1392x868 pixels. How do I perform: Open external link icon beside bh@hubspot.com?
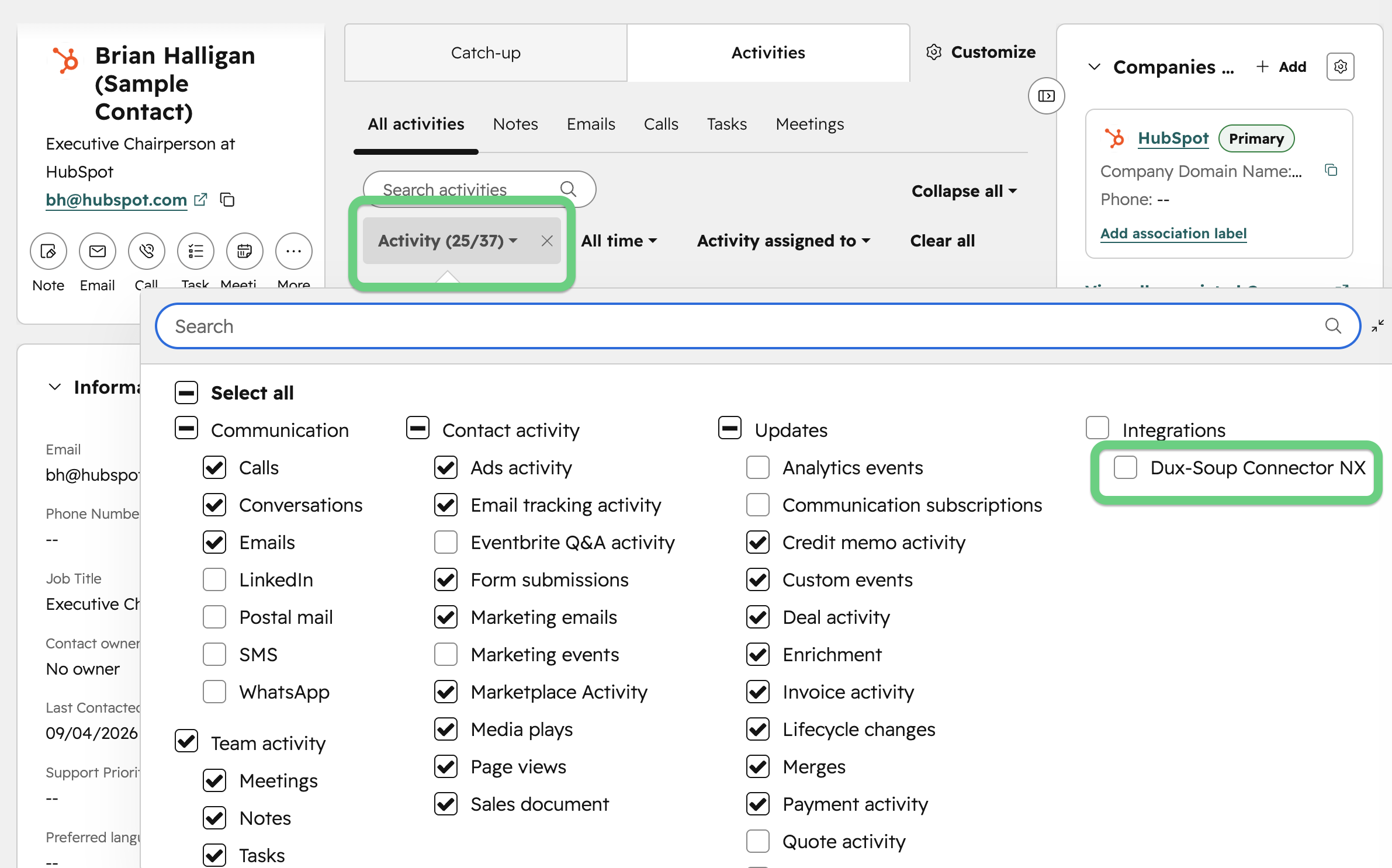(200, 200)
